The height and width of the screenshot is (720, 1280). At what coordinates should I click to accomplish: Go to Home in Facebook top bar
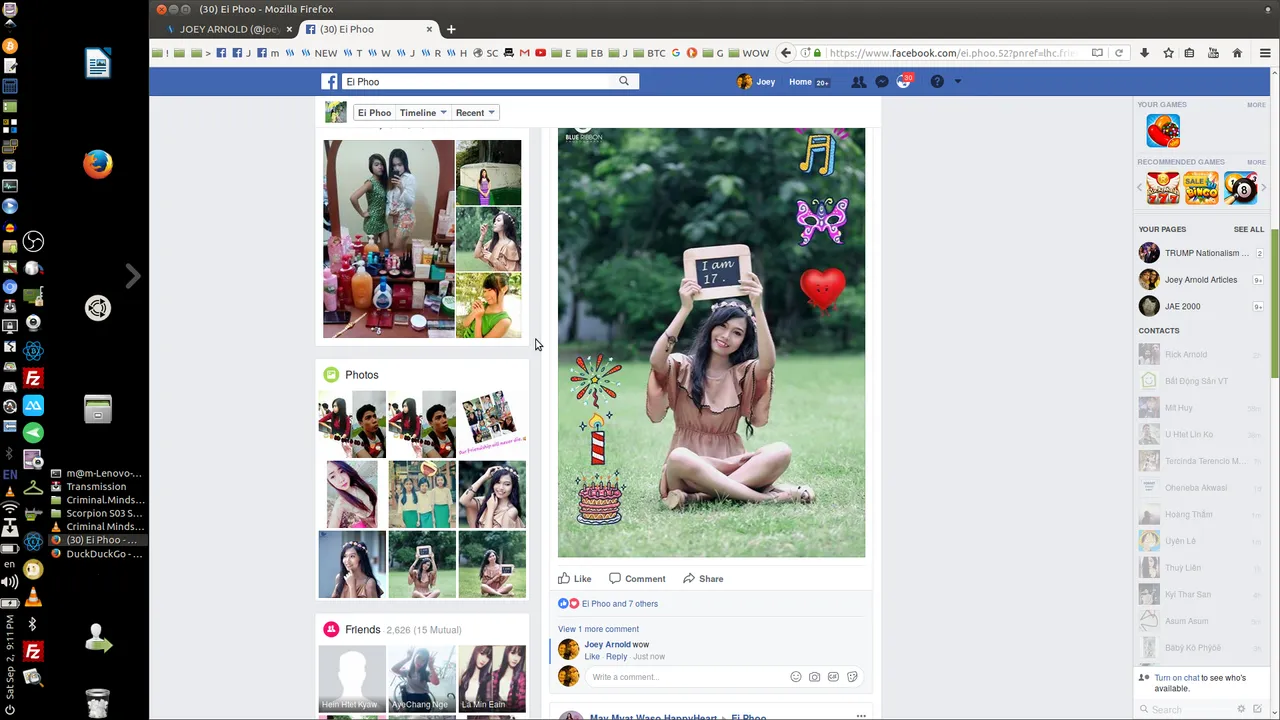(800, 82)
